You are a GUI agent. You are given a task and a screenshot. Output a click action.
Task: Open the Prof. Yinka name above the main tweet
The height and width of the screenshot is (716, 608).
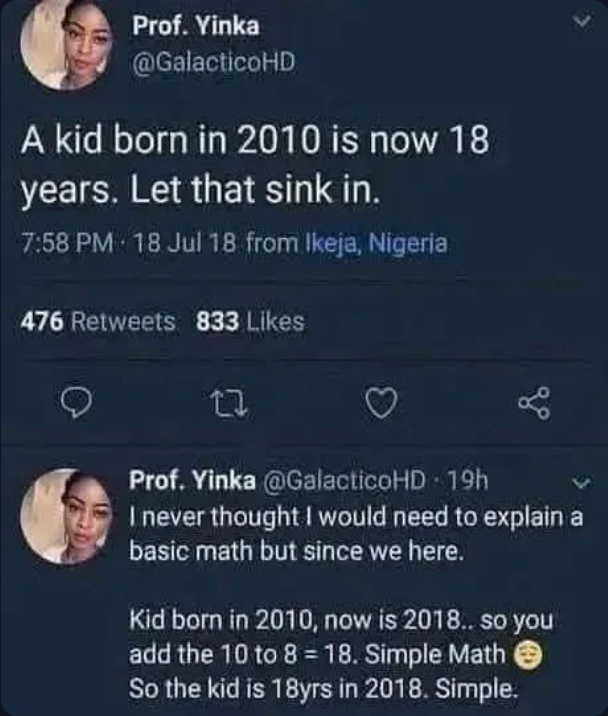click(x=195, y=26)
